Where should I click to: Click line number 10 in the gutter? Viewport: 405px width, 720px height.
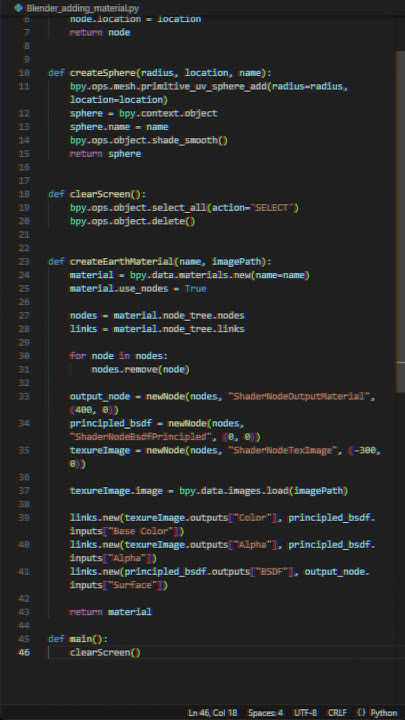point(24,73)
